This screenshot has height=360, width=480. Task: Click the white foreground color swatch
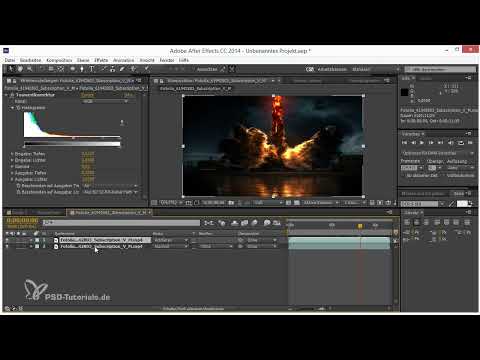pos(462,204)
